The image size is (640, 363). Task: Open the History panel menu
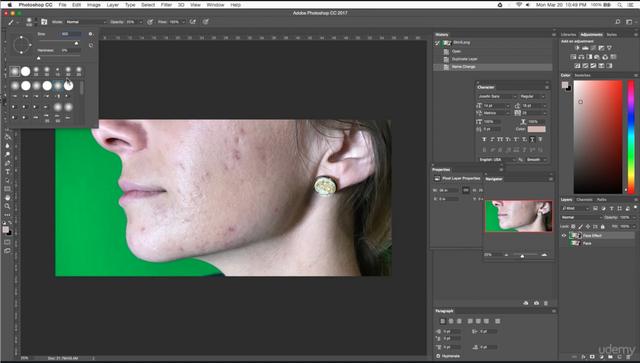(x=553, y=35)
